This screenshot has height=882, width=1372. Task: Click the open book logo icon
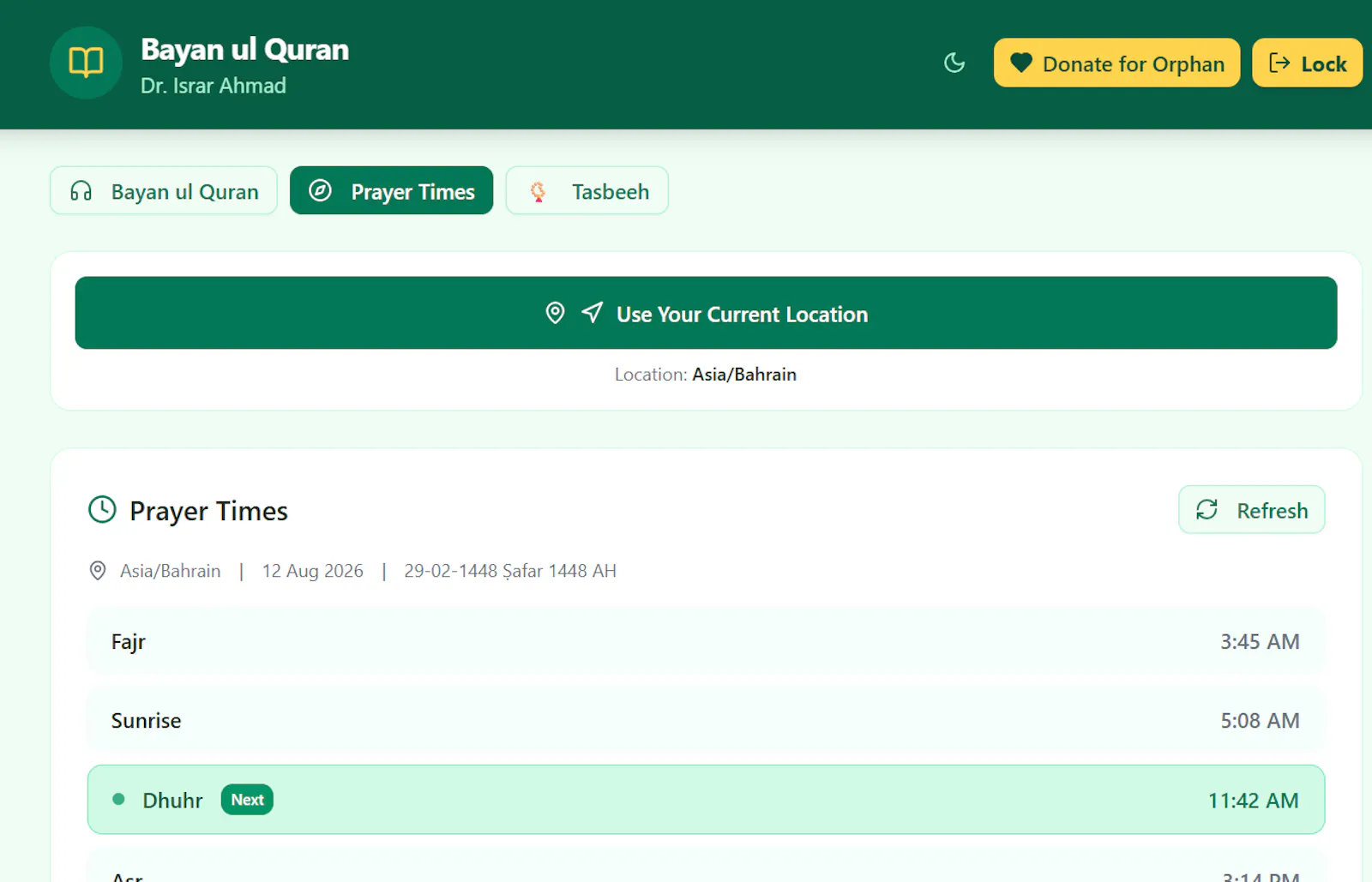[x=86, y=63]
